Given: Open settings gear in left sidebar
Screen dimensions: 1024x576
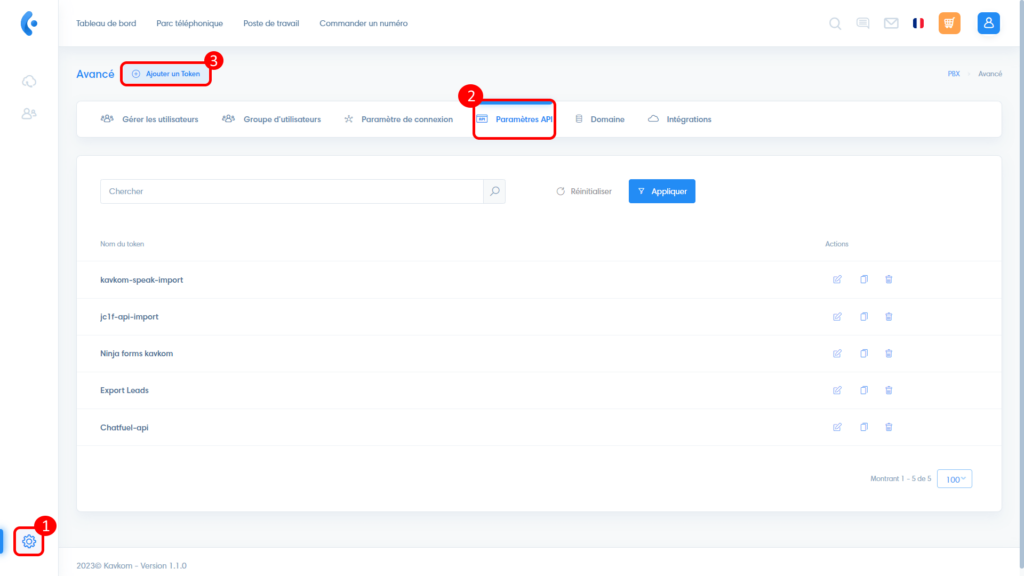Looking at the screenshot, I should click(x=29, y=541).
